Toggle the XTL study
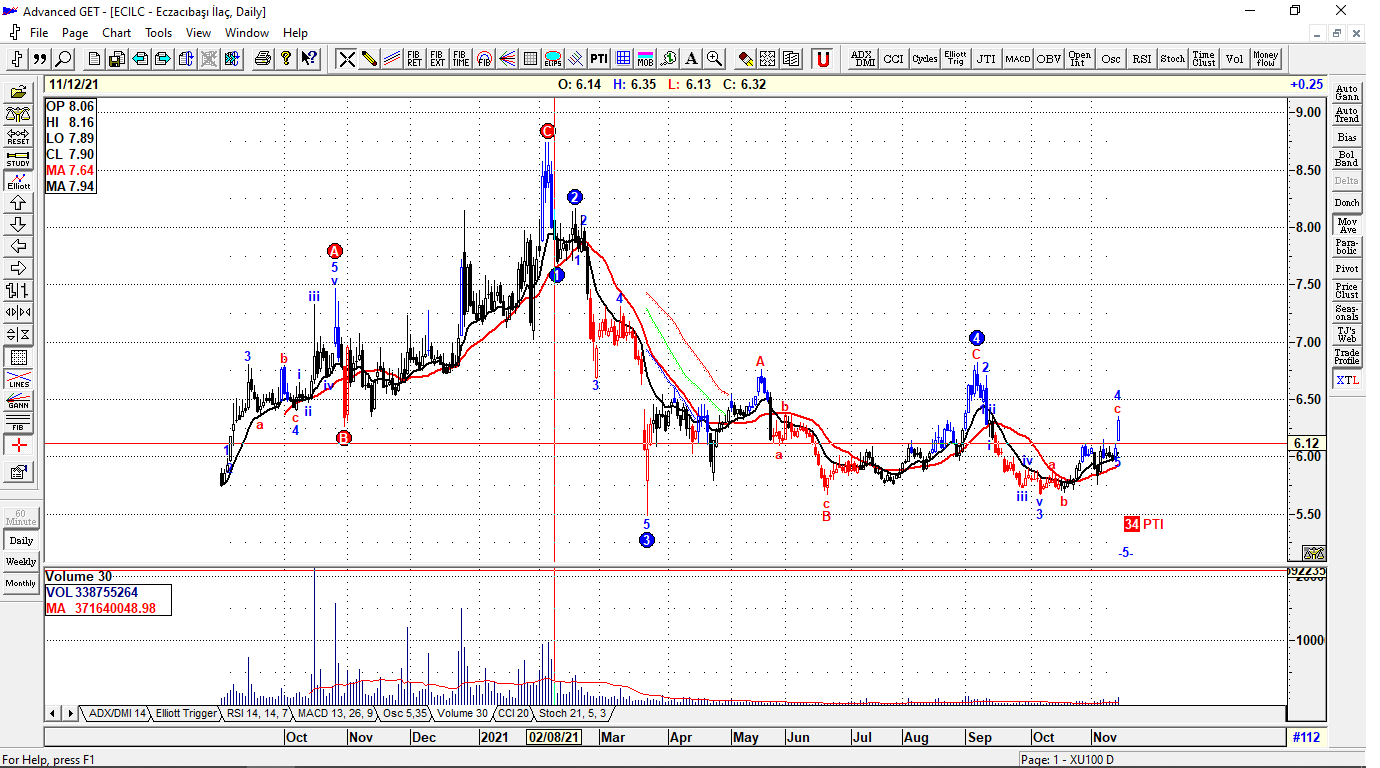The height and width of the screenshot is (768, 1380). point(1347,380)
